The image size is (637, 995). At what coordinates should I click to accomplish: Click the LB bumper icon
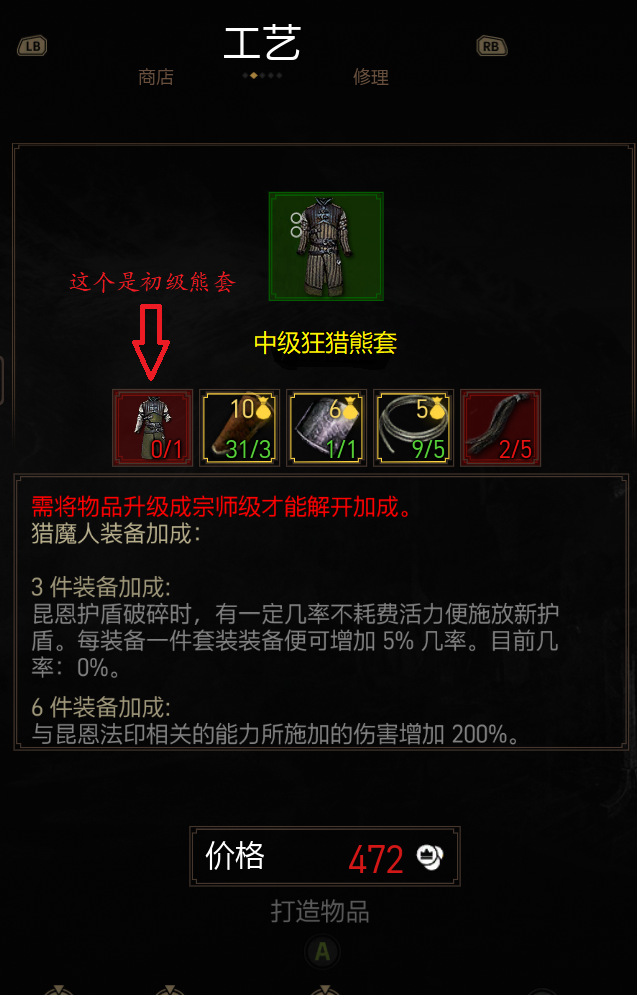[32, 46]
